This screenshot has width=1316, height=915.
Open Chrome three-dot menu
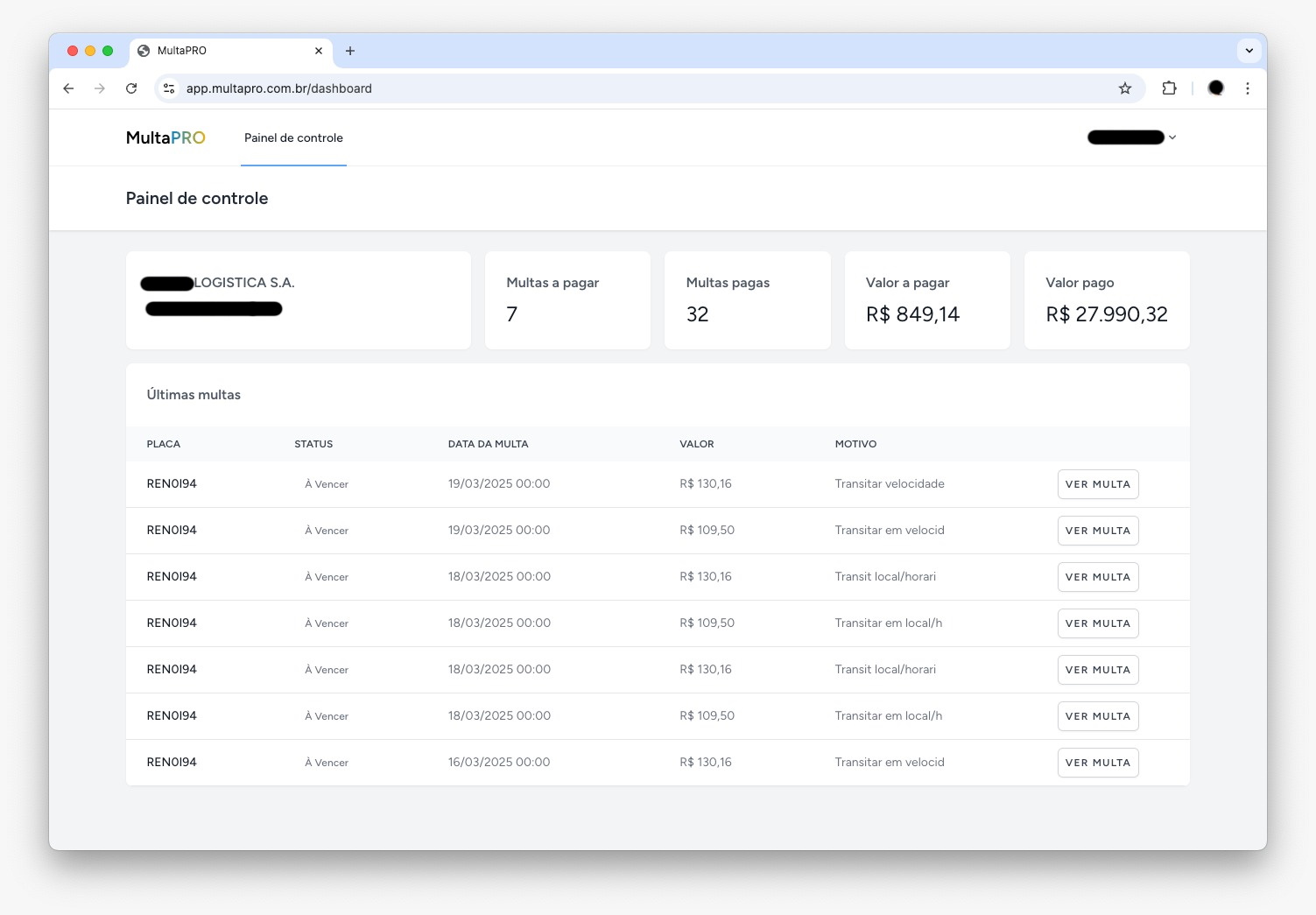click(x=1248, y=88)
